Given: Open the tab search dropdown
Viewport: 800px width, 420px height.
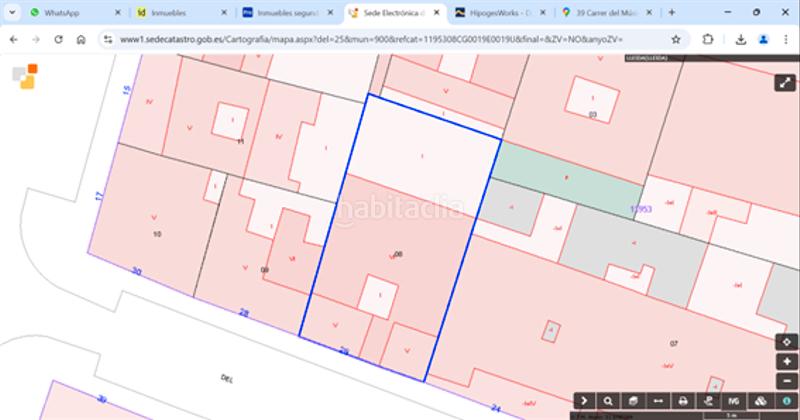Looking at the screenshot, I should coord(11,13).
